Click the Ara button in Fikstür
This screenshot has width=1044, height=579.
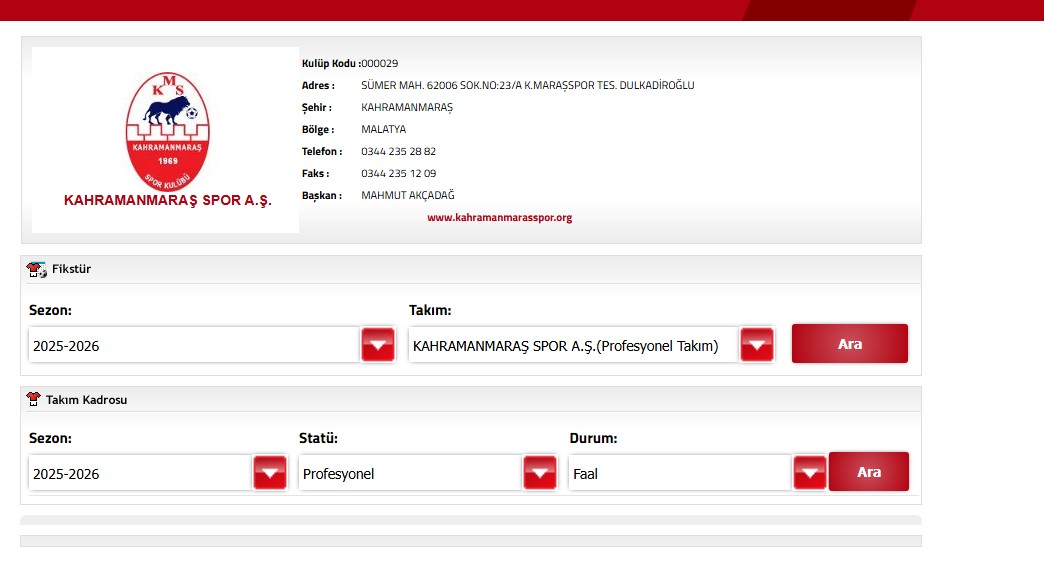pos(850,343)
